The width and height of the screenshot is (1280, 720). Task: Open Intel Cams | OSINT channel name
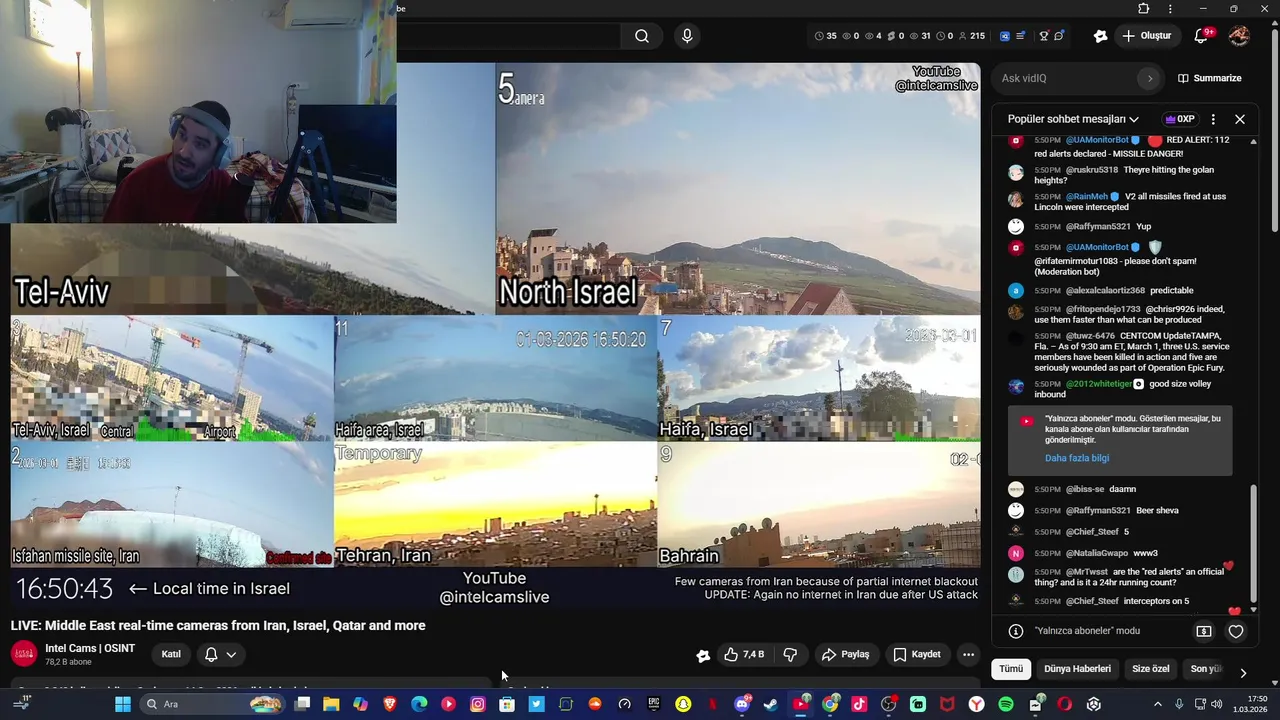[90, 648]
